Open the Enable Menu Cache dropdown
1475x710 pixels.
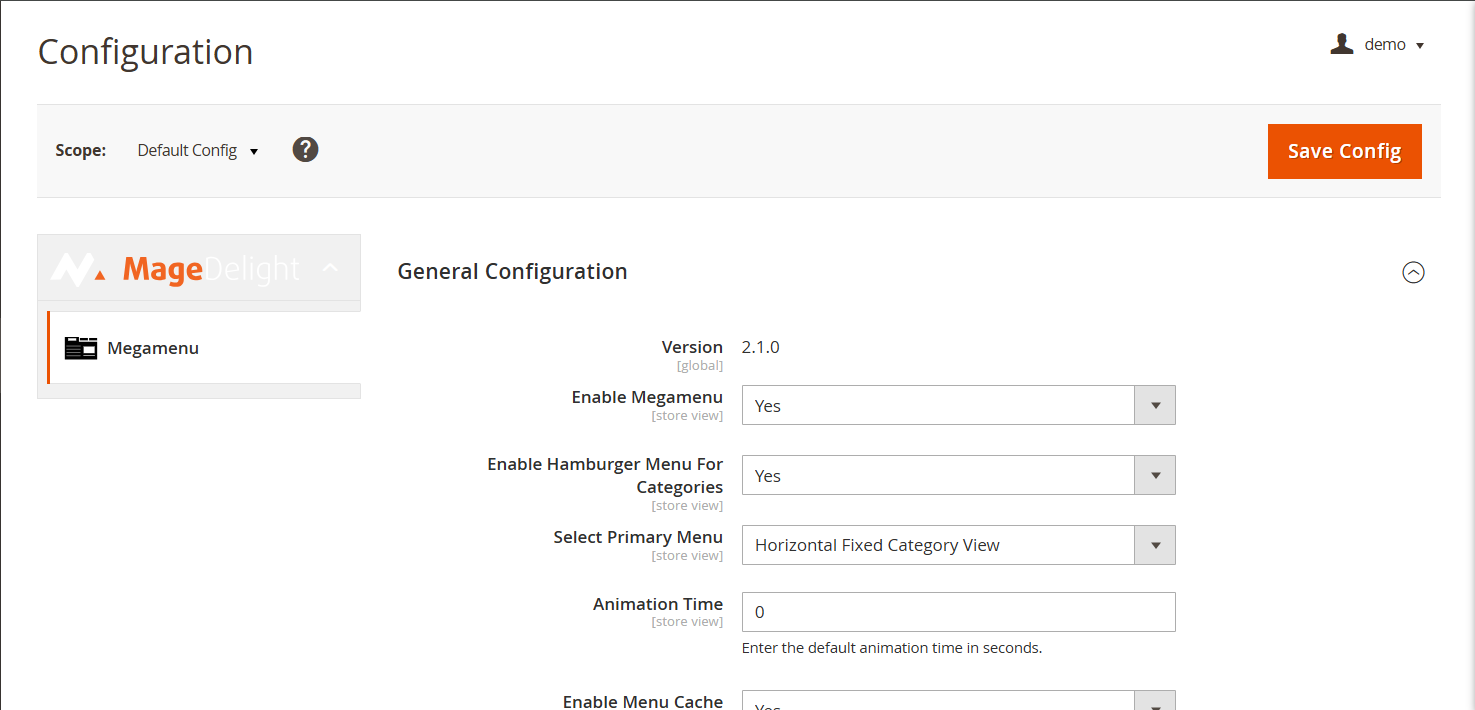click(x=958, y=701)
